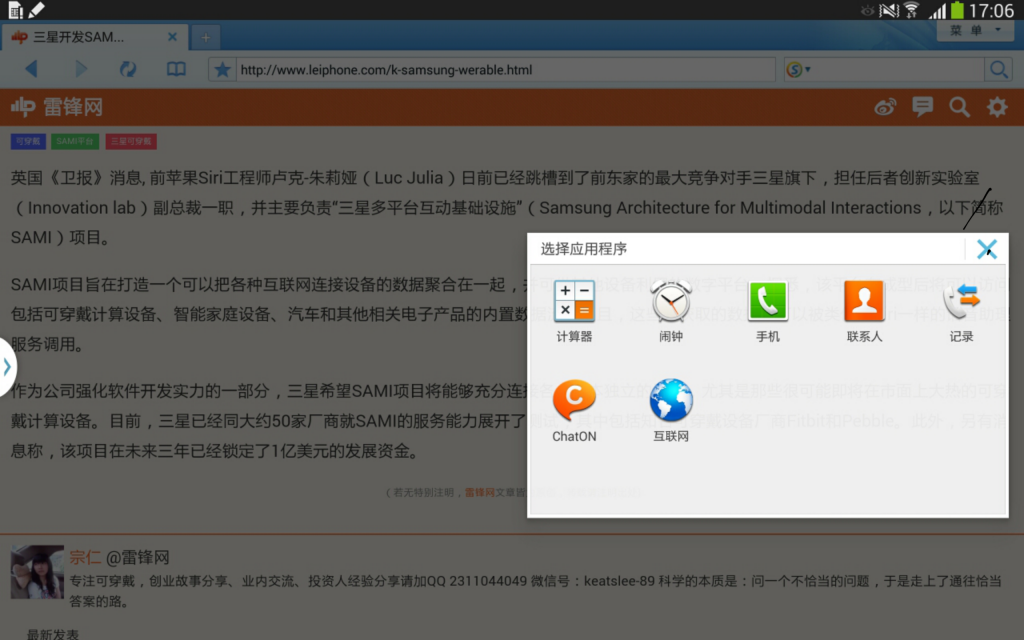Click the orange 雷锋网 link in footnote

[x=479, y=492]
